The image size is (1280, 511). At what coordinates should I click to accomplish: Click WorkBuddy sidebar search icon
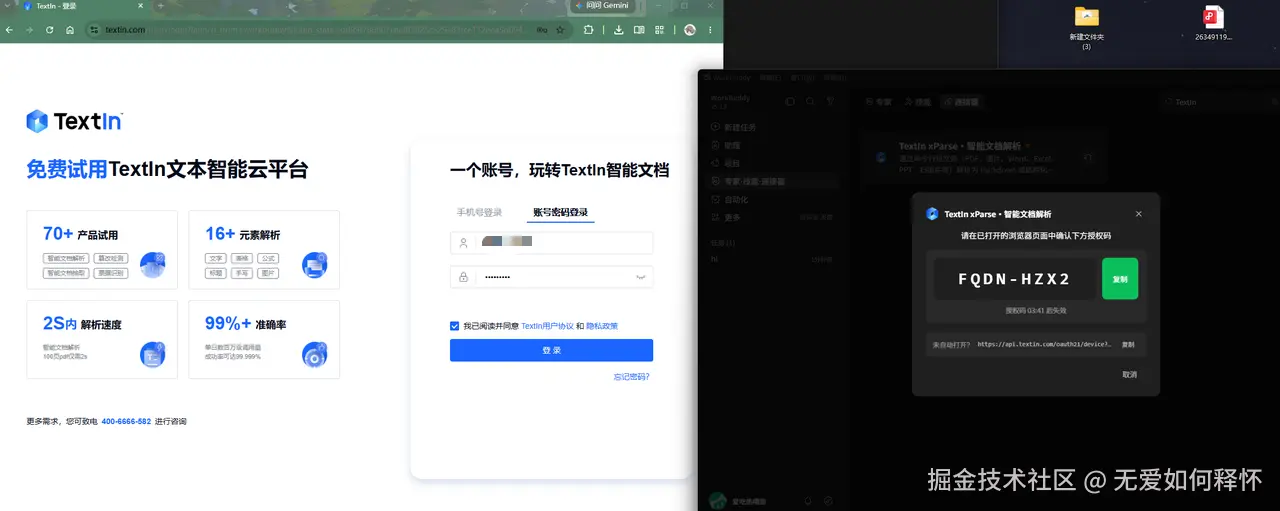tap(811, 101)
